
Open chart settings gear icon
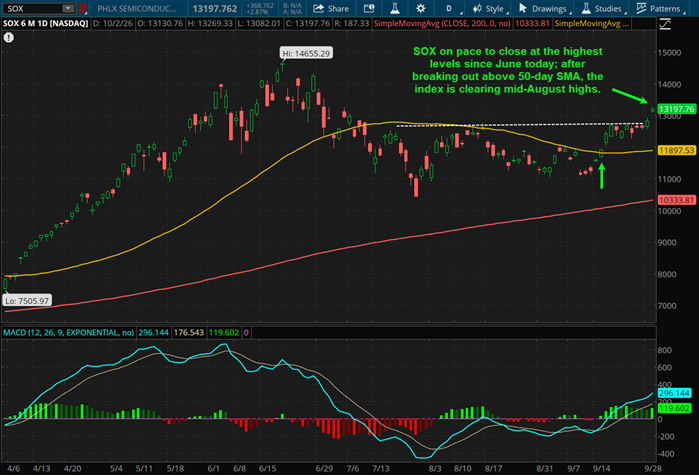coord(420,8)
